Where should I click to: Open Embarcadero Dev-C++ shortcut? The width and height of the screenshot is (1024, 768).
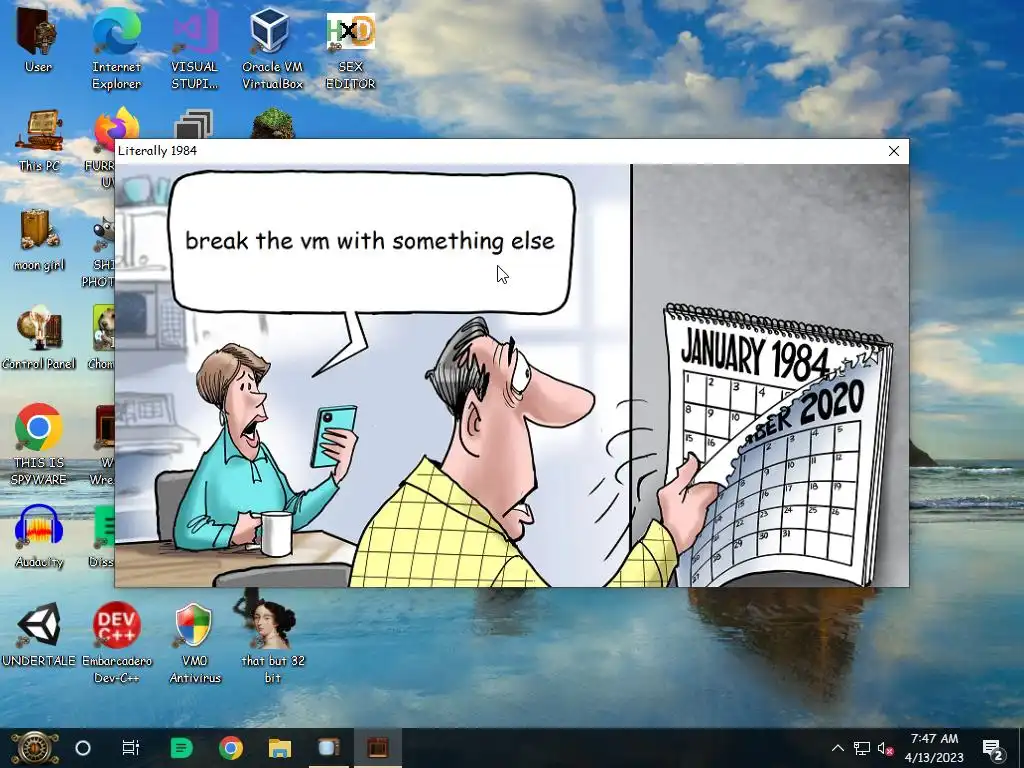pos(116,643)
